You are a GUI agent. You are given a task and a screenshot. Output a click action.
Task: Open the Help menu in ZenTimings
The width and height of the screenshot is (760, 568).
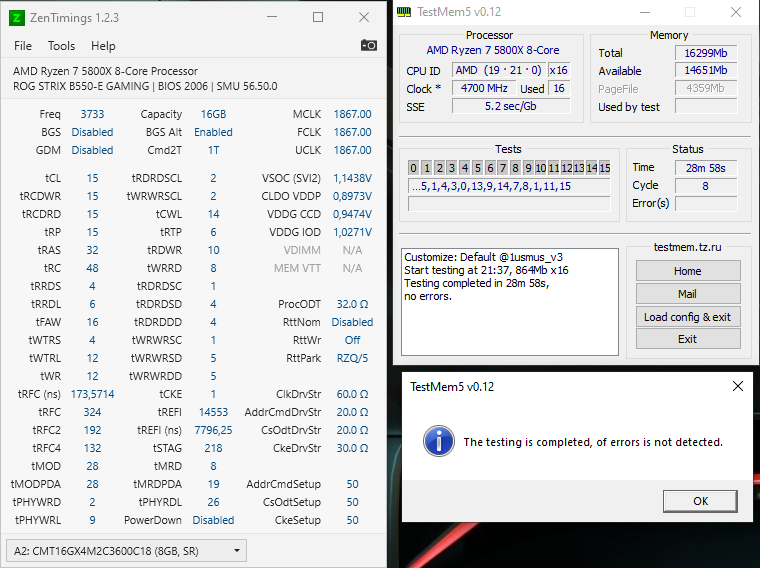(103, 46)
